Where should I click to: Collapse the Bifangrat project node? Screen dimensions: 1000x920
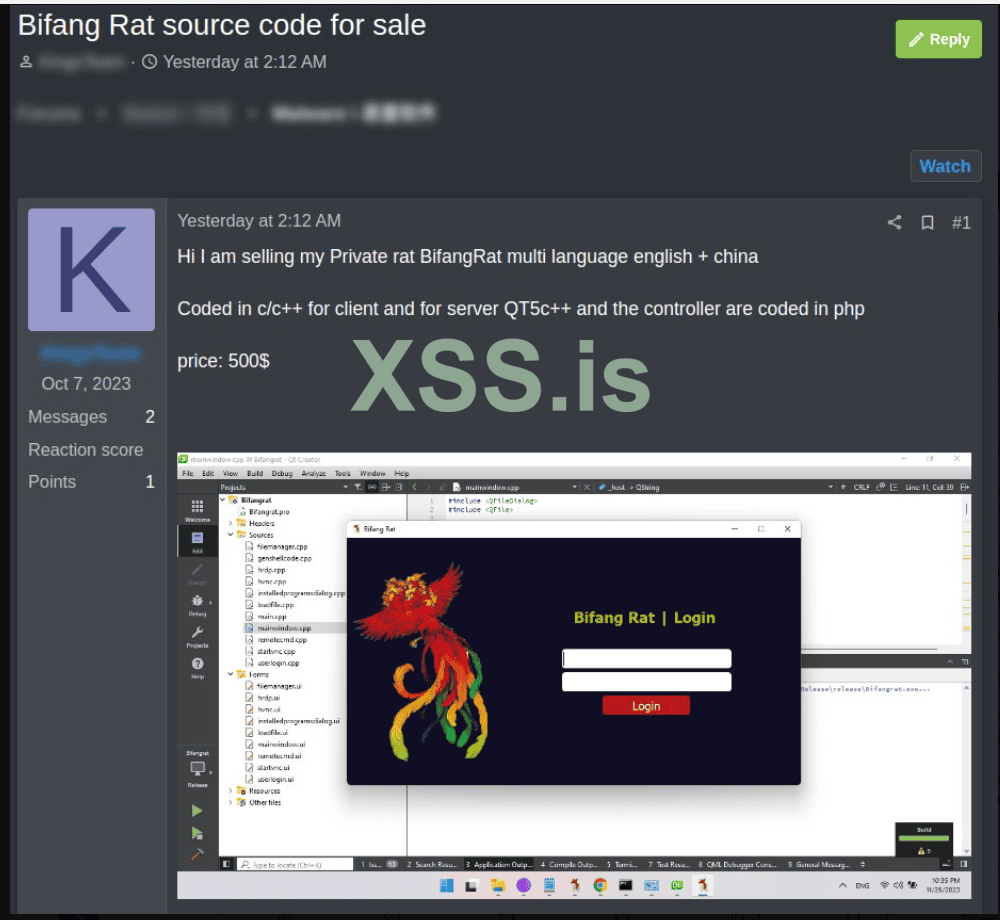(223, 500)
